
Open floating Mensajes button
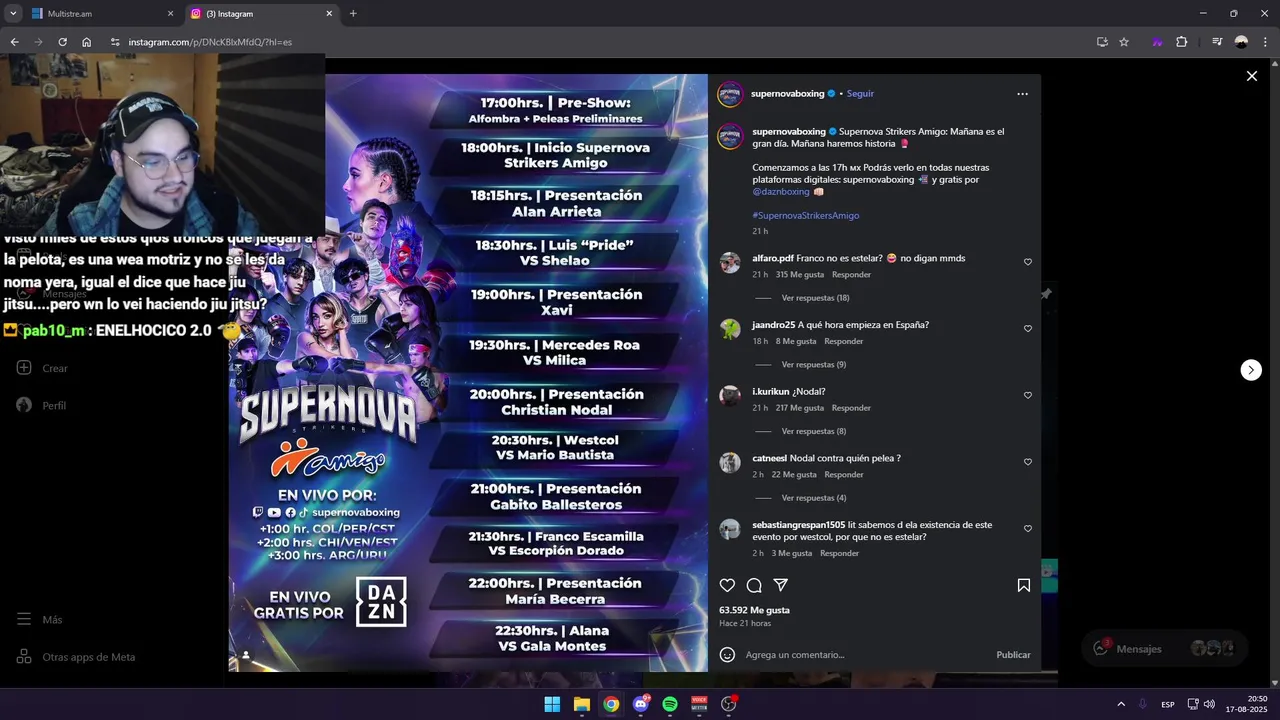point(1165,649)
